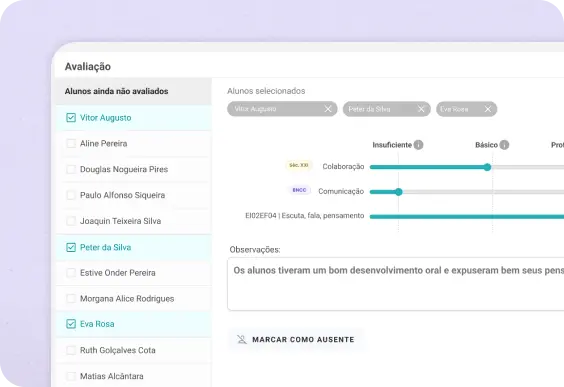This screenshot has width=564, height=387.
Task: Click the Séc. XXI badge beside Colaboração
Action: click(299, 165)
